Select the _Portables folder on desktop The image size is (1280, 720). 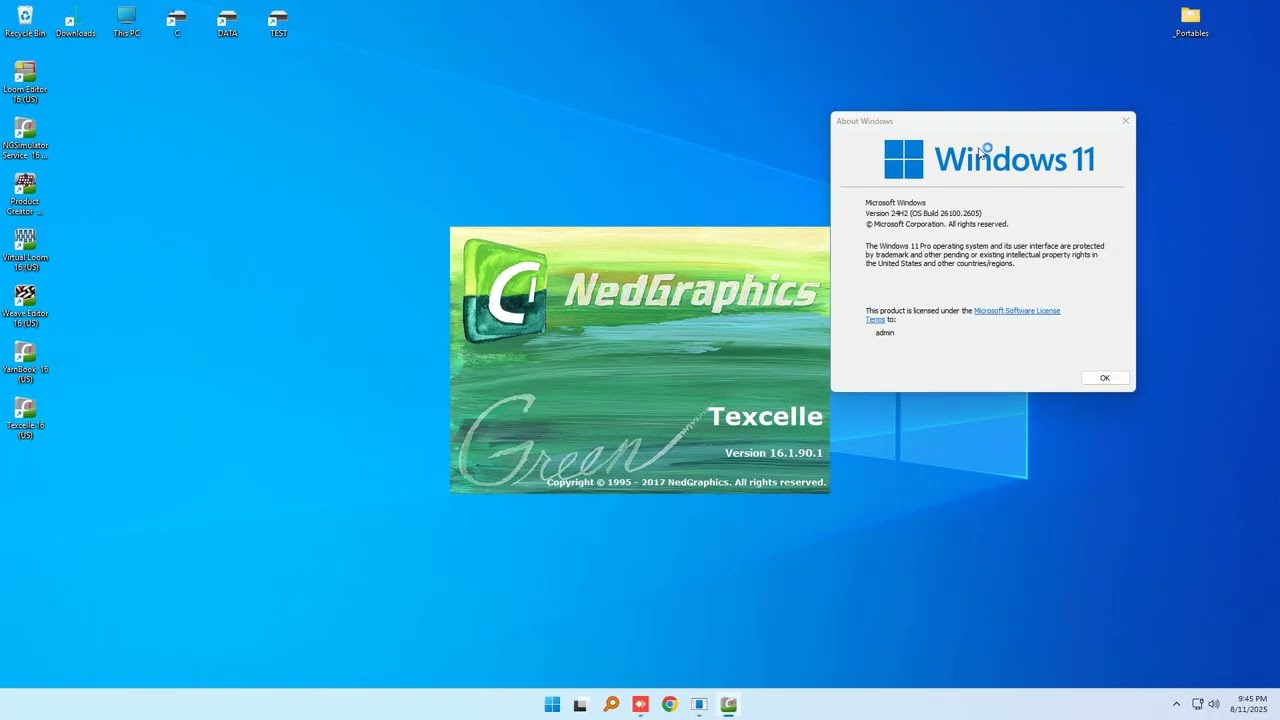1190,22
